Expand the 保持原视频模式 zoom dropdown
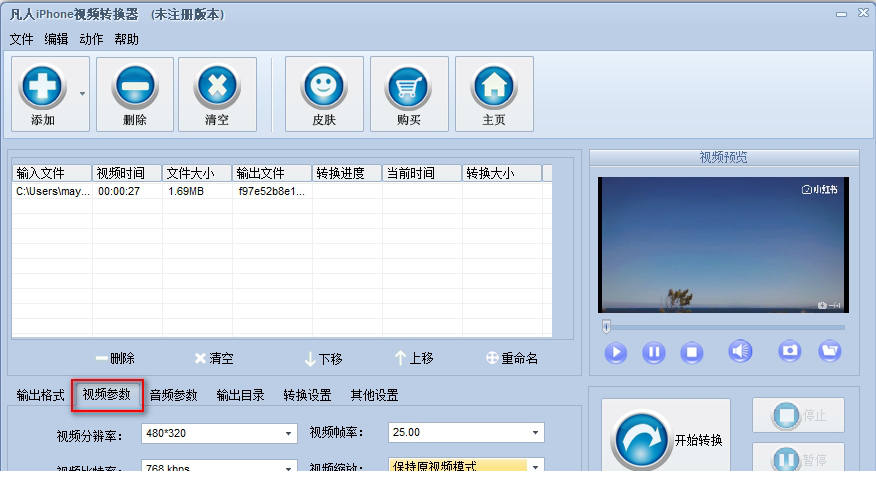 tap(535, 466)
